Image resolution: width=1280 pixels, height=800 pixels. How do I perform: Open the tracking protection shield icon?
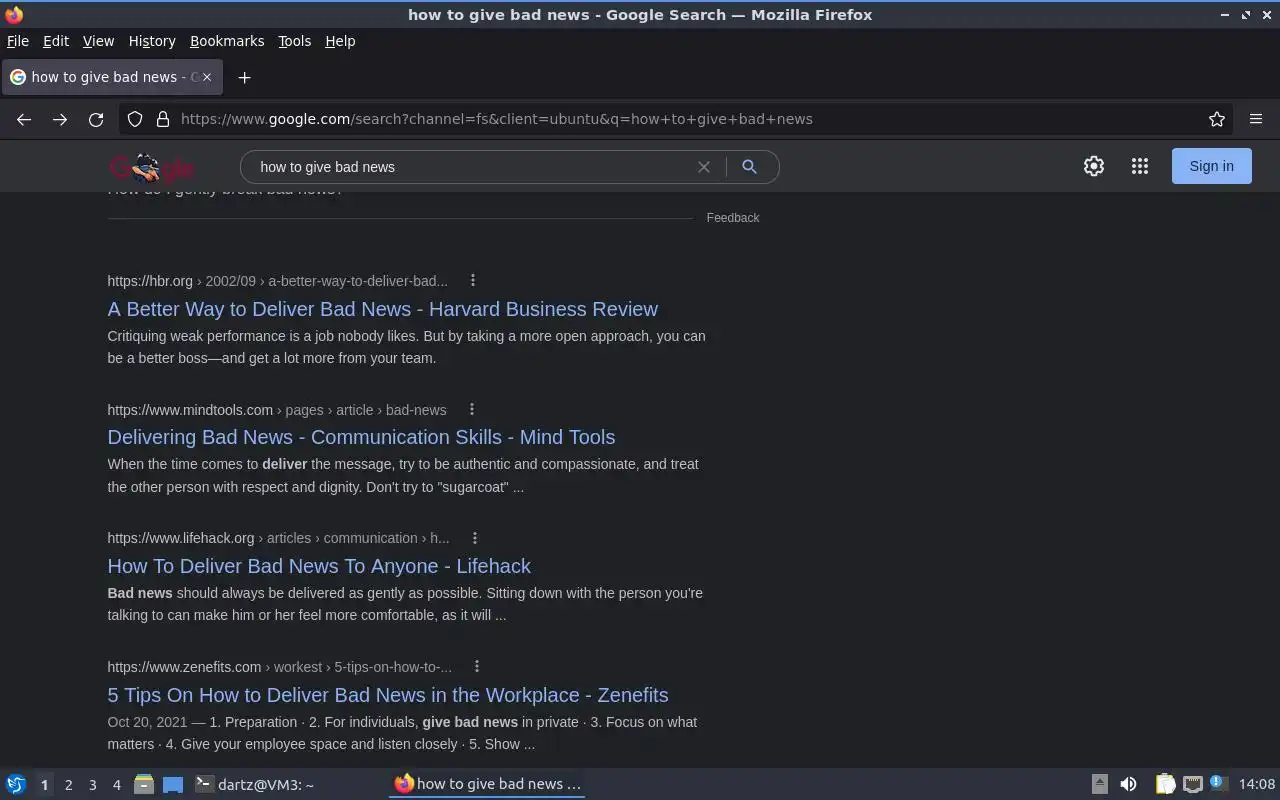tap(136, 119)
